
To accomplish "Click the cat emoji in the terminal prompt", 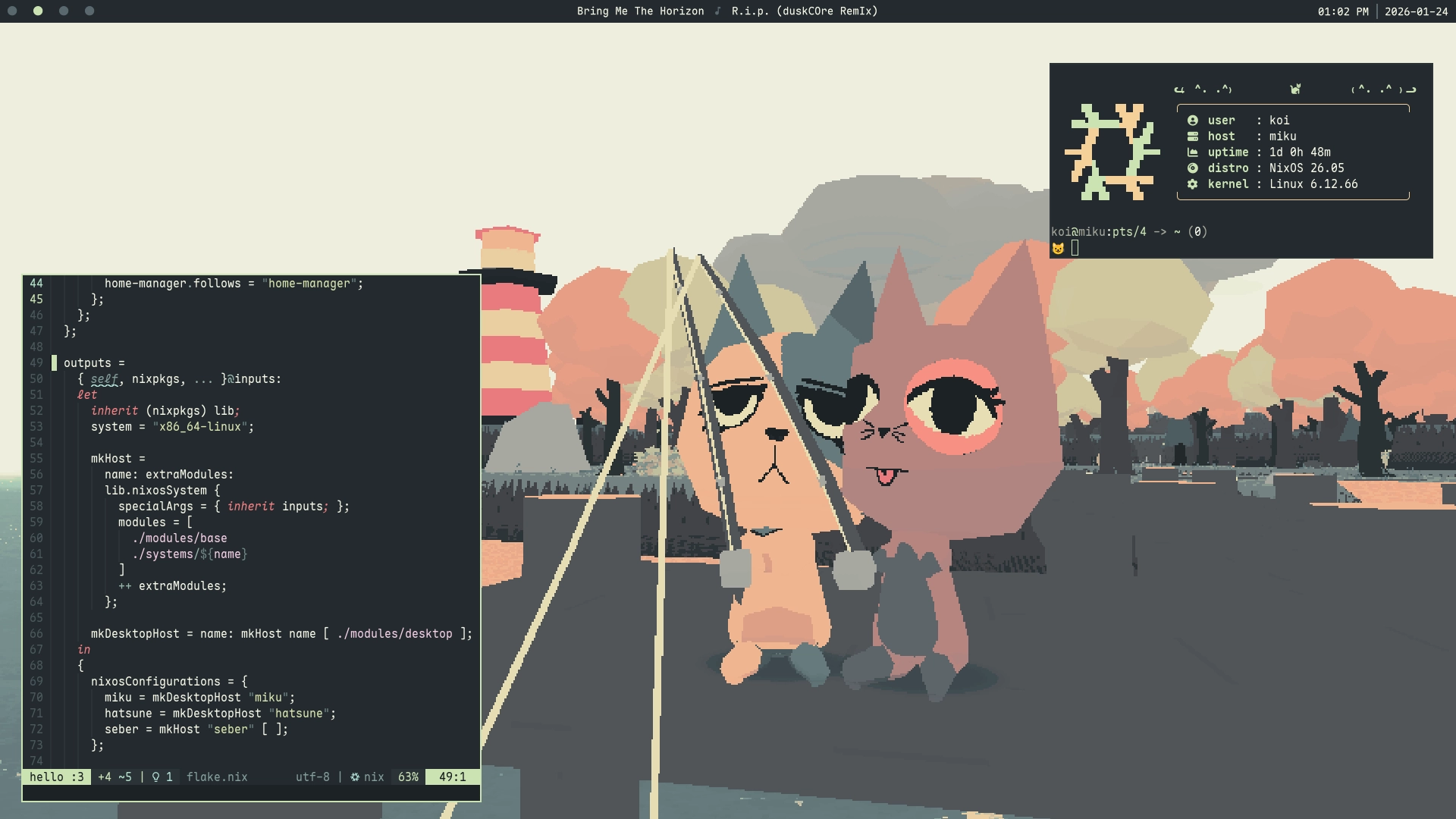I will pyautogui.click(x=1058, y=246).
